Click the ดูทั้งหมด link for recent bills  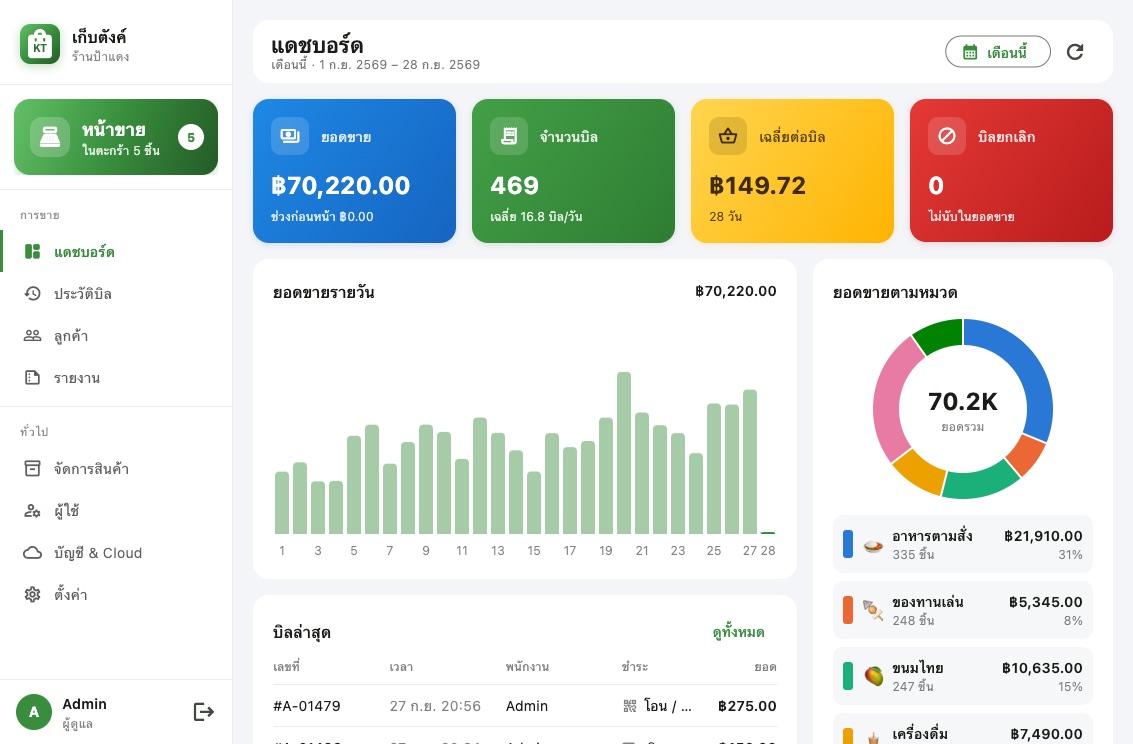click(x=738, y=633)
